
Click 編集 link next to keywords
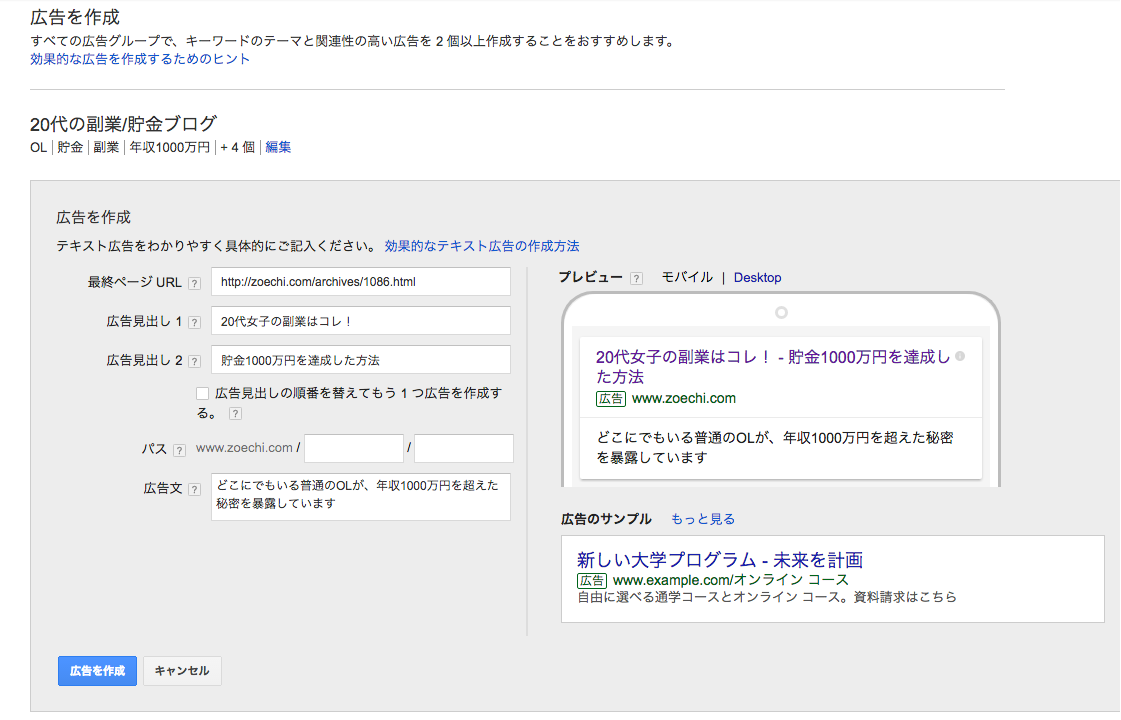click(x=278, y=147)
